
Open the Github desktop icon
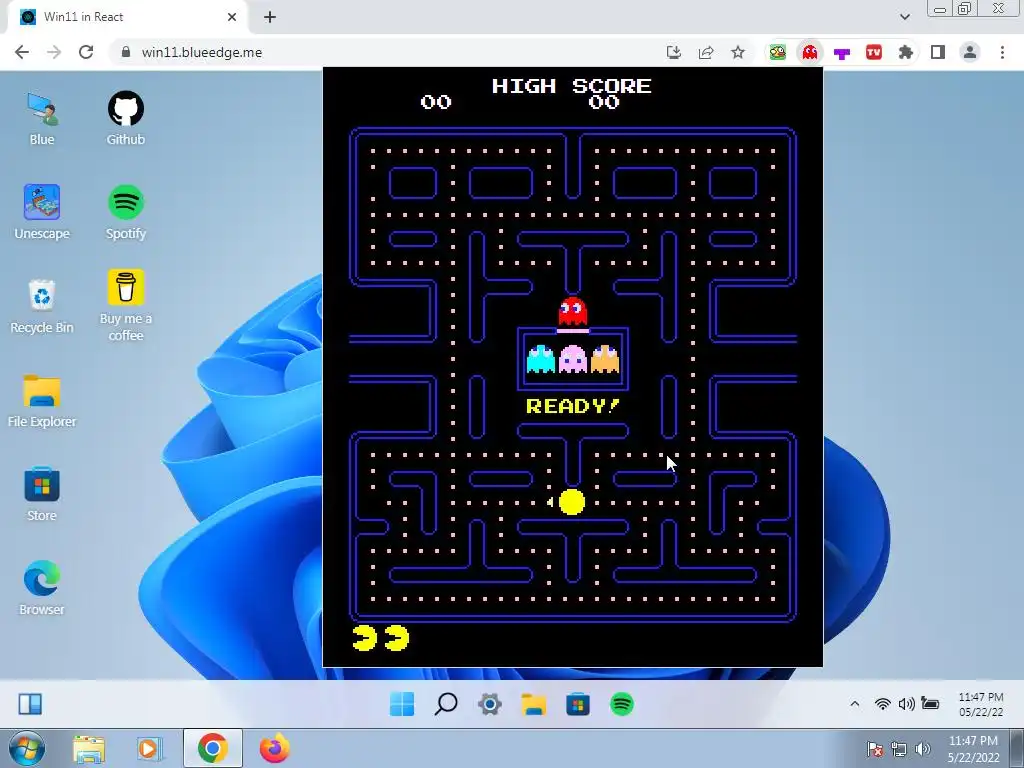(x=125, y=119)
